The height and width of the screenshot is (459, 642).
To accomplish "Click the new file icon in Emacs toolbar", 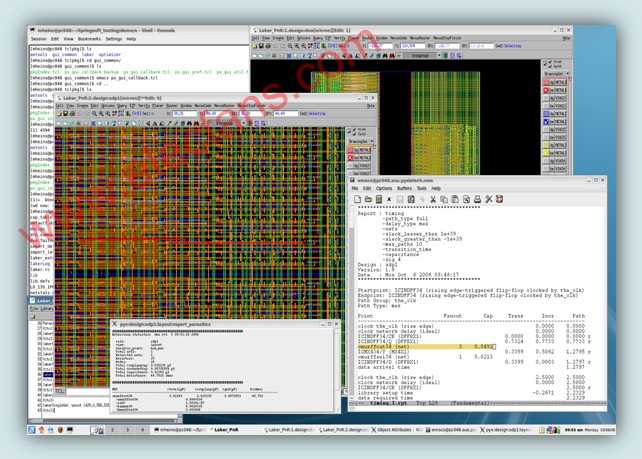I will tap(358, 199).
